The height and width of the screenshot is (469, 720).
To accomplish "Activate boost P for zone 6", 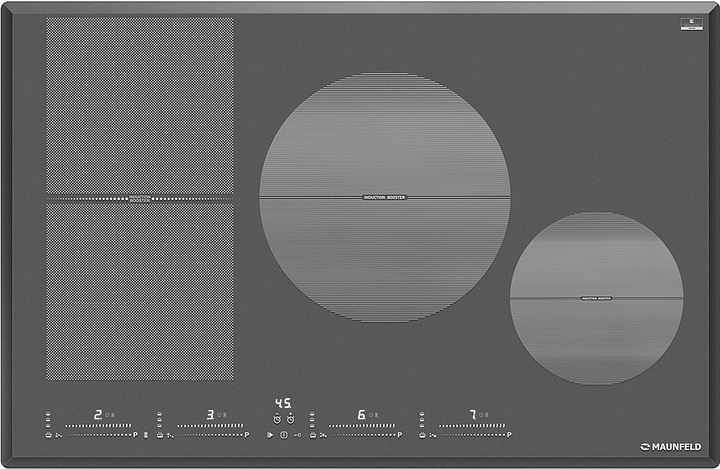I will pos(399,435).
